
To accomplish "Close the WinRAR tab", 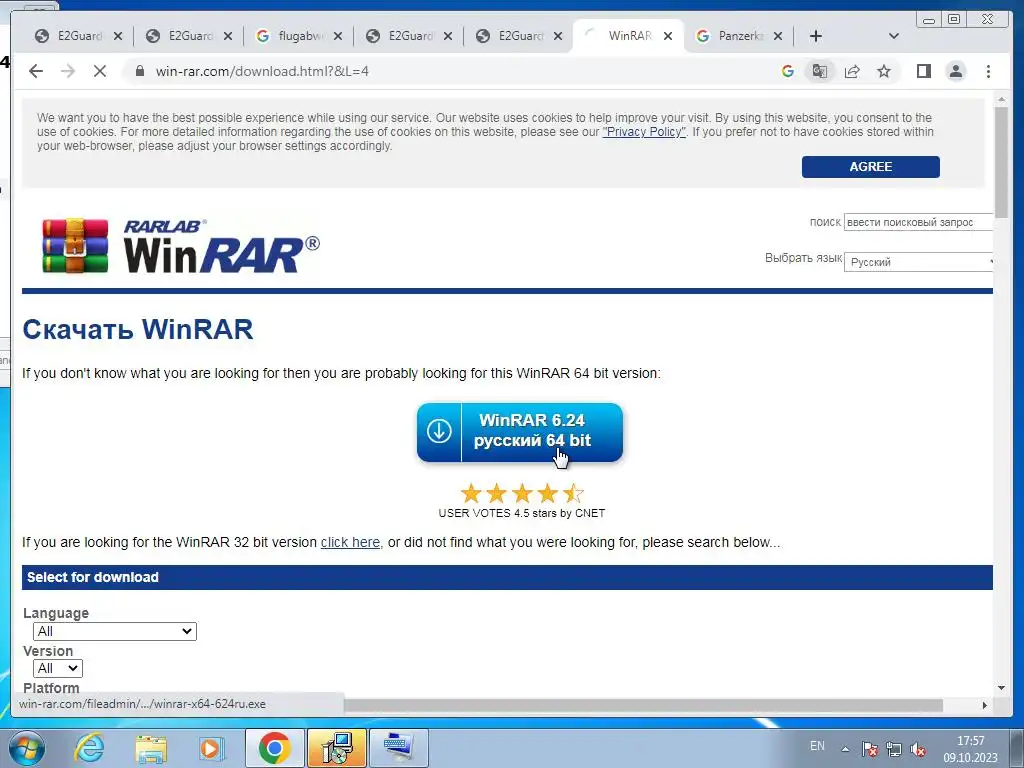I will coord(667,37).
